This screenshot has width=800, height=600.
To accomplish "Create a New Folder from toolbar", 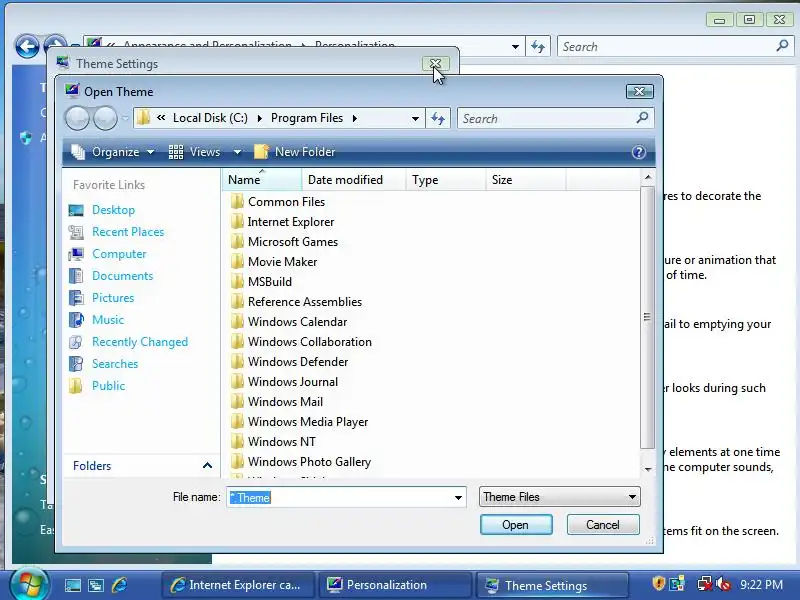I will [x=294, y=152].
